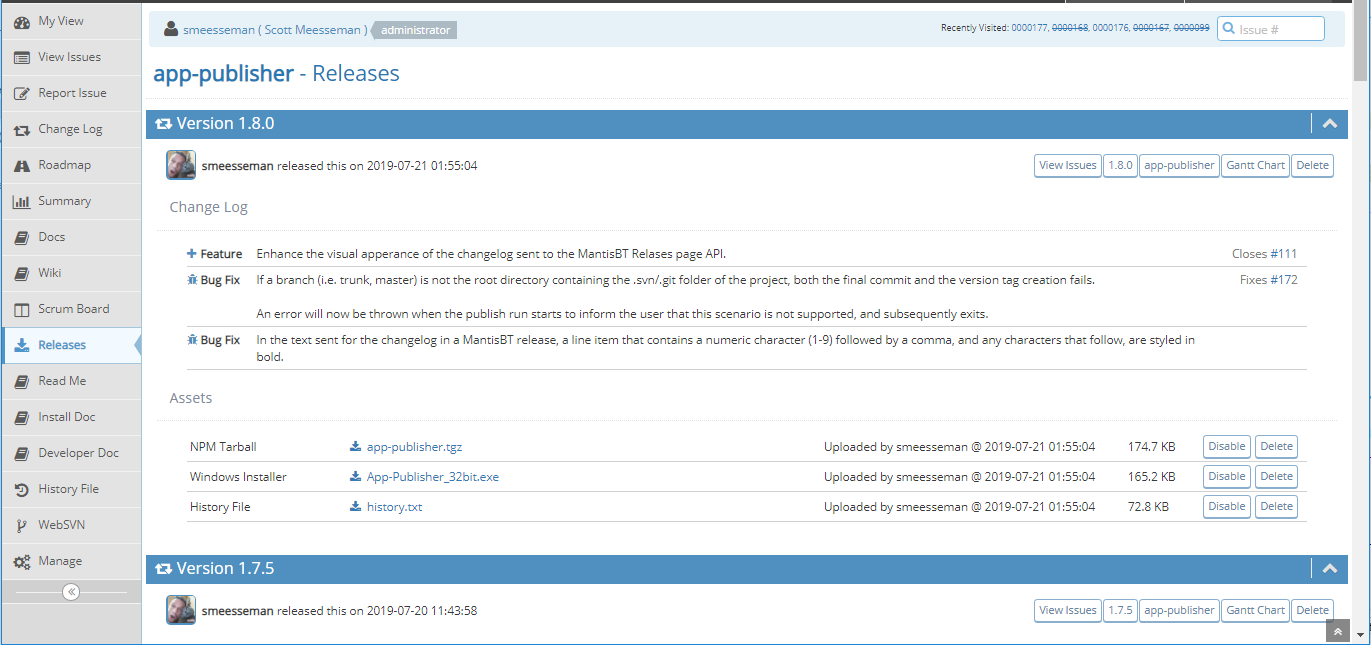The width and height of the screenshot is (1371, 645).
Task: Collapse the Version 1.8.0 section
Action: (1329, 124)
